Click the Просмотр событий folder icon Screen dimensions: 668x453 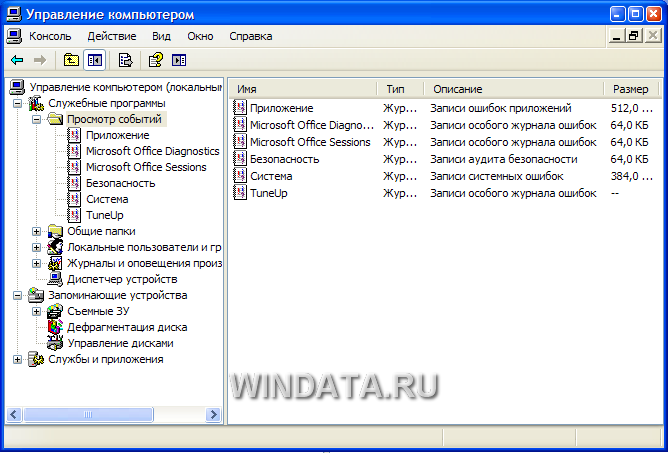55,119
